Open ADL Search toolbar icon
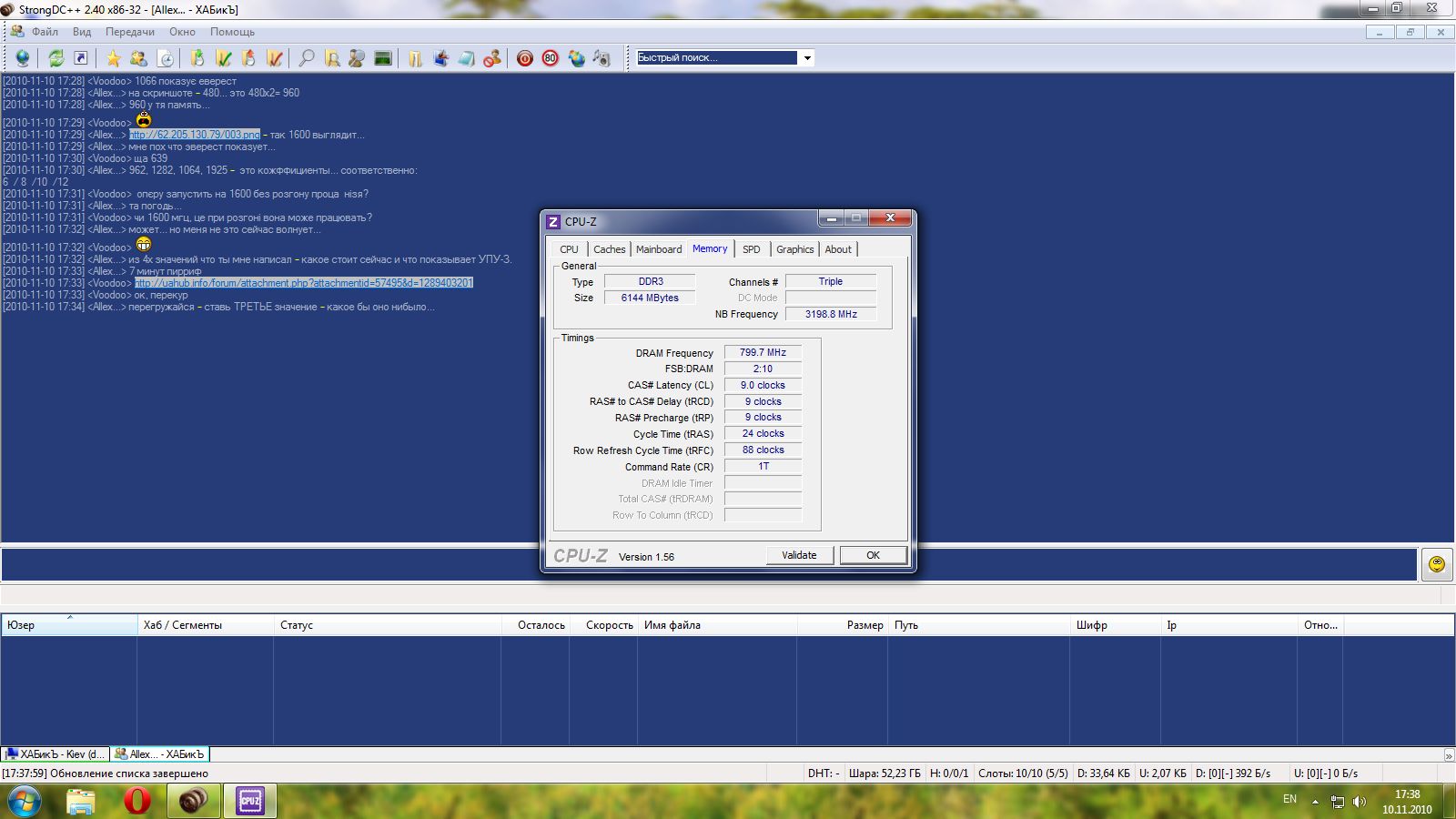Image resolution: width=1456 pixels, height=819 pixels. pos(332,58)
